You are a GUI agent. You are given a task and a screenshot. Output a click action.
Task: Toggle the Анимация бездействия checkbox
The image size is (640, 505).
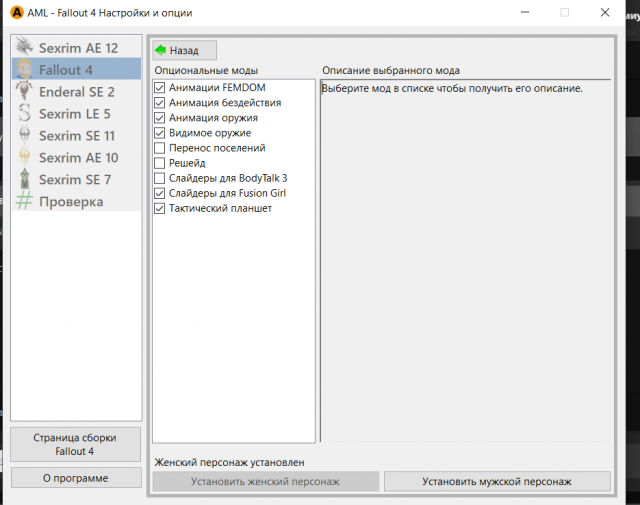(x=160, y=103)
